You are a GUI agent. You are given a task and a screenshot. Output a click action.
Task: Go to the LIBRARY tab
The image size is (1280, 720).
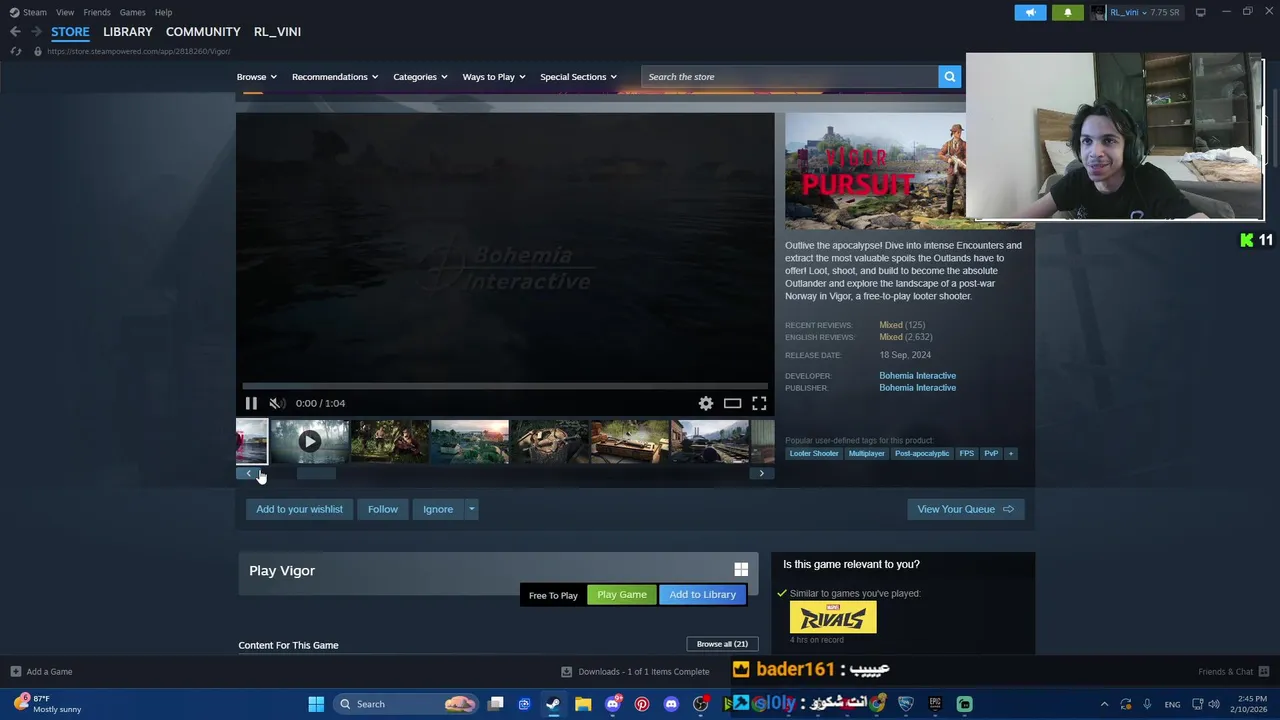click(128, 32)
